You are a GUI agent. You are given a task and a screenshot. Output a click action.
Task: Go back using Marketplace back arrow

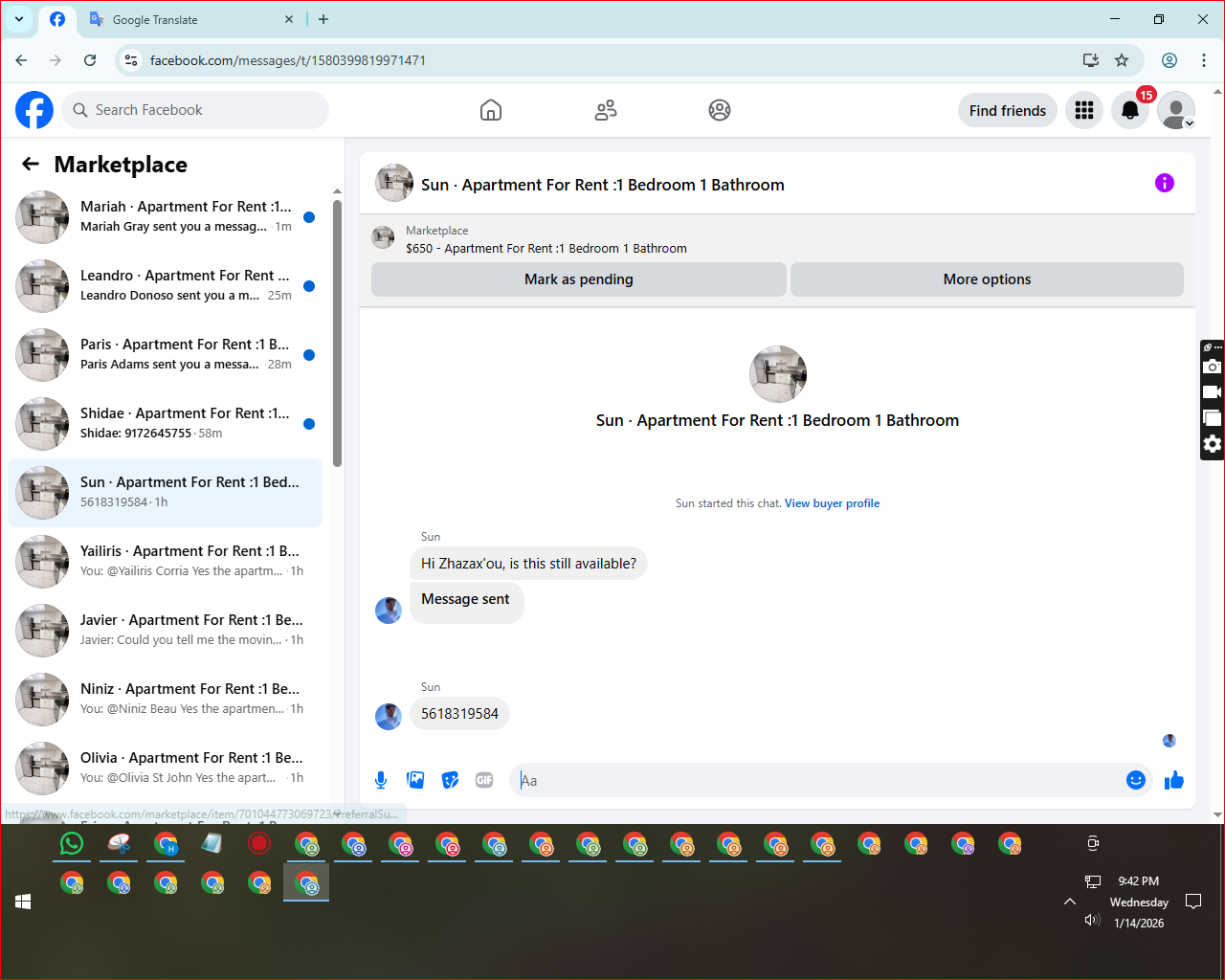tap(31, 164)
